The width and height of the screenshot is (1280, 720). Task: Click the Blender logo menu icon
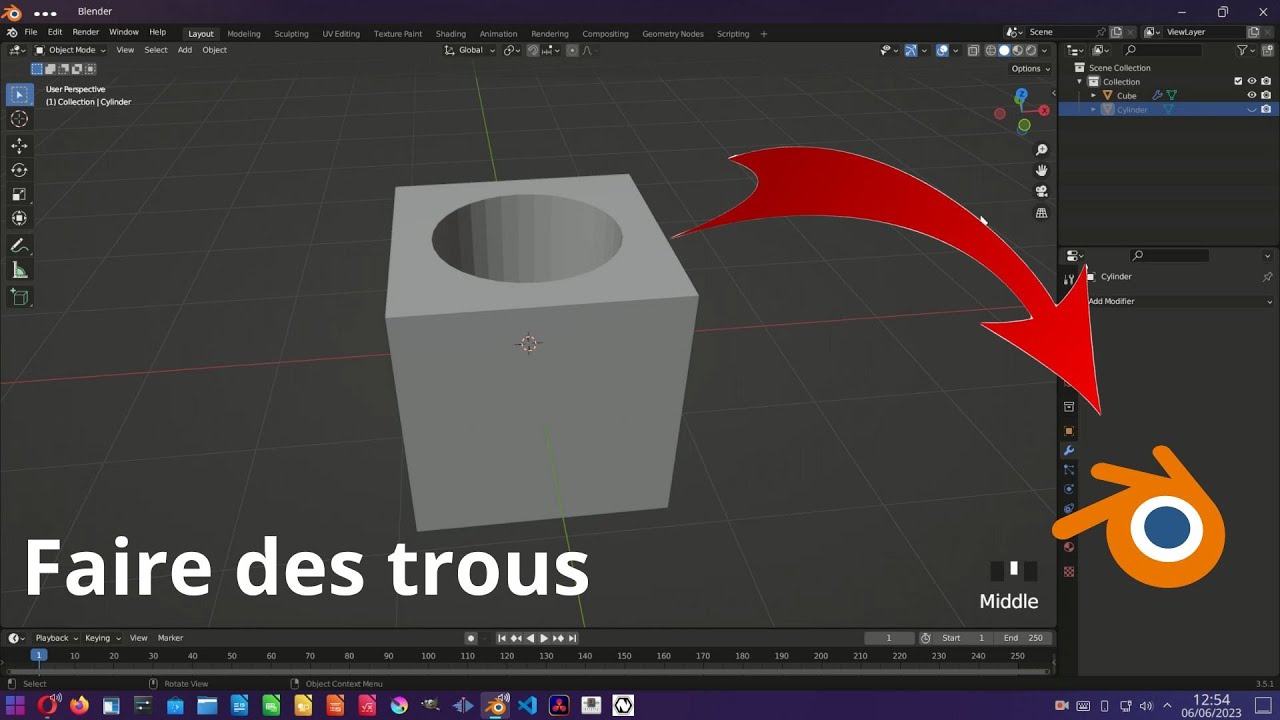point(13,33)
